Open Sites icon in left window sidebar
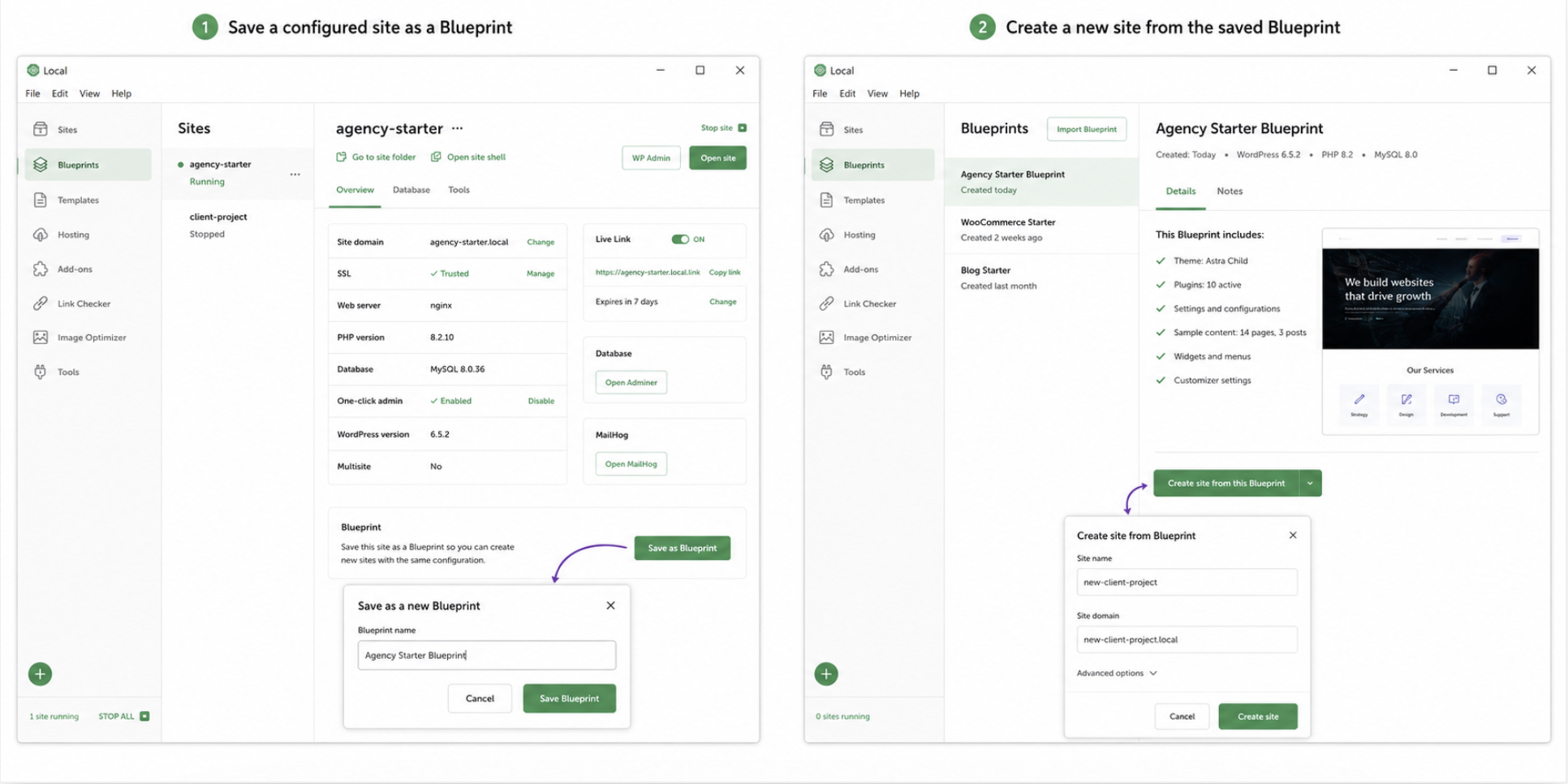The image size is (1568, 784). 40,129
